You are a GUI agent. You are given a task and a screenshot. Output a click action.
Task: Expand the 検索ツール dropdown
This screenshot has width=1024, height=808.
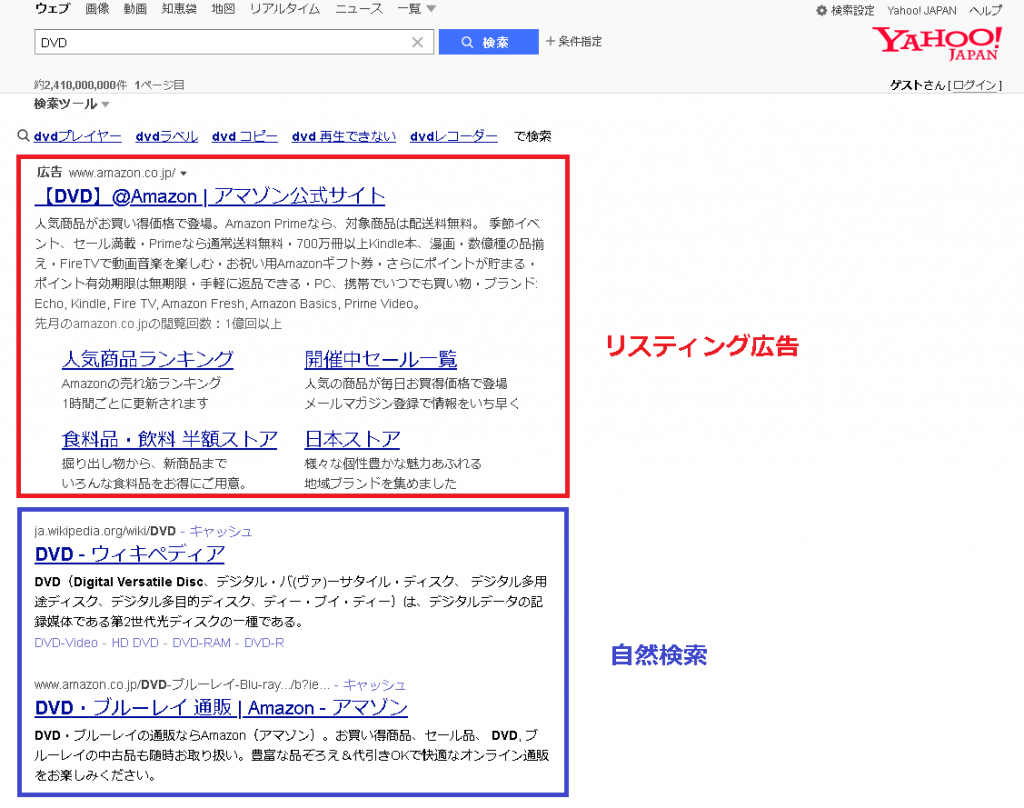[x=71, y=104]
